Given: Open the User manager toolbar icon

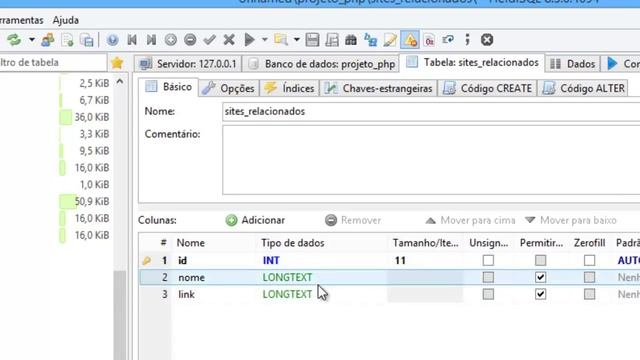Looking at the screenshot, I should pos(48,40).
